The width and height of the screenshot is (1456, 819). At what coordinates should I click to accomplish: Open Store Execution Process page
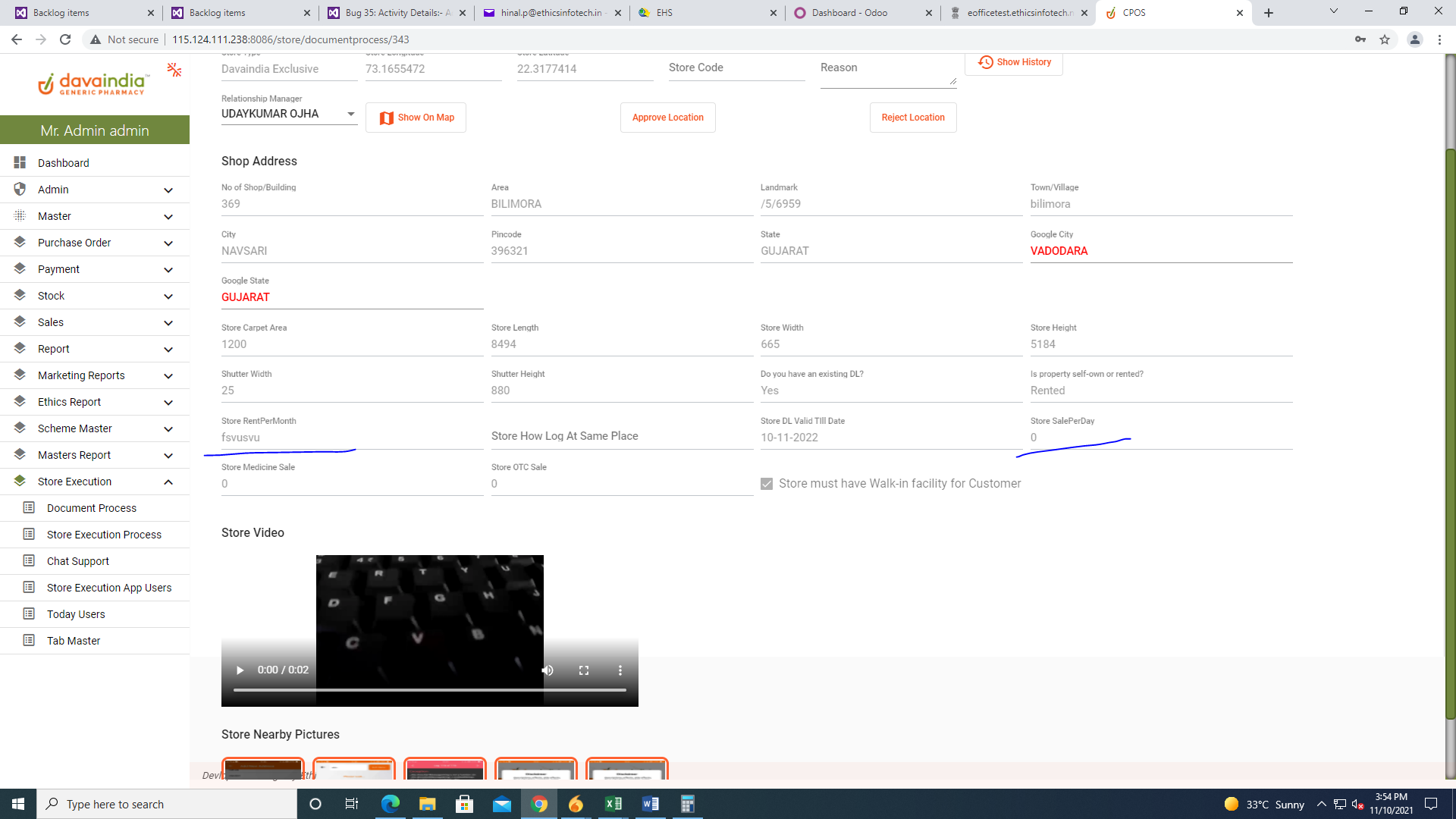tap(104, 535)
